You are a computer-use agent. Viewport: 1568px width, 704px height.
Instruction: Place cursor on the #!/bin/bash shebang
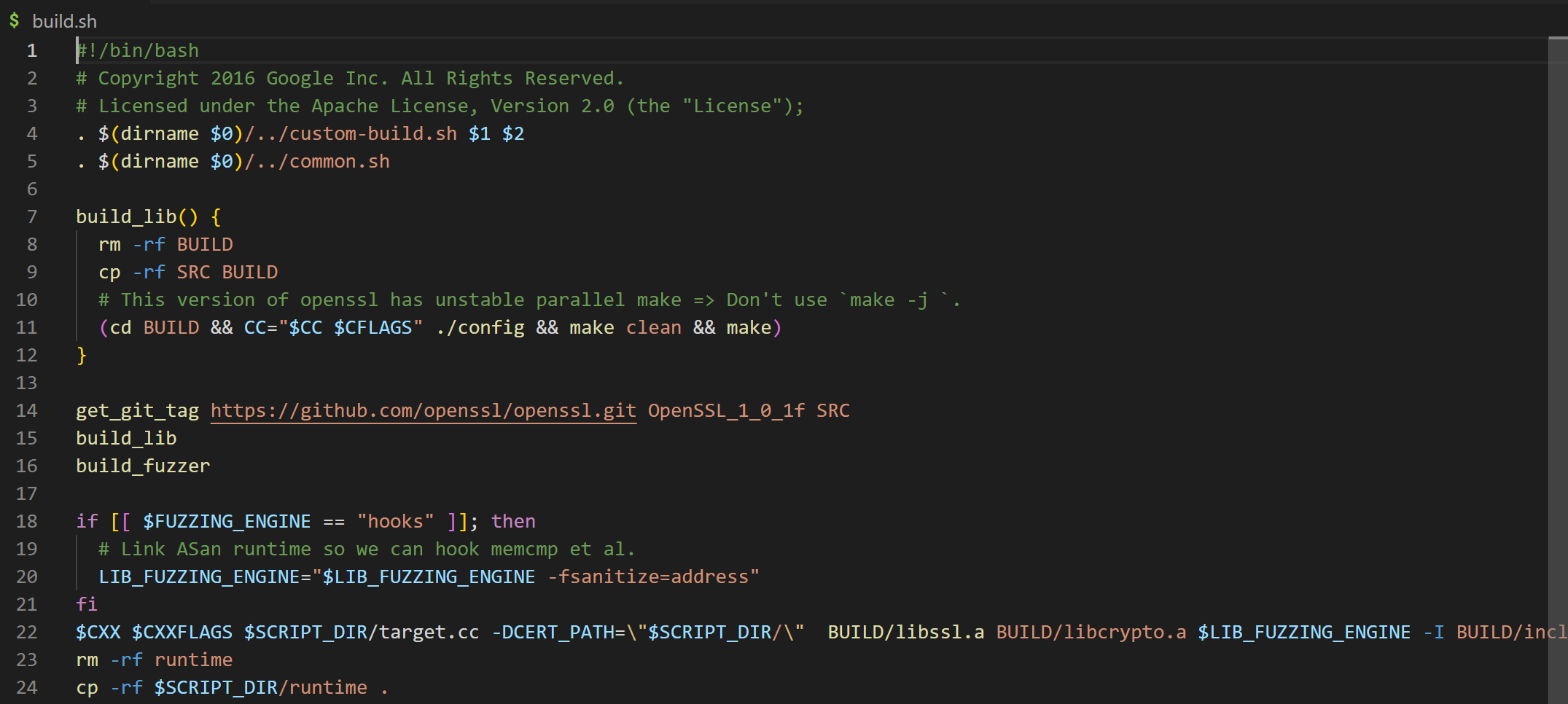(139, 51)
